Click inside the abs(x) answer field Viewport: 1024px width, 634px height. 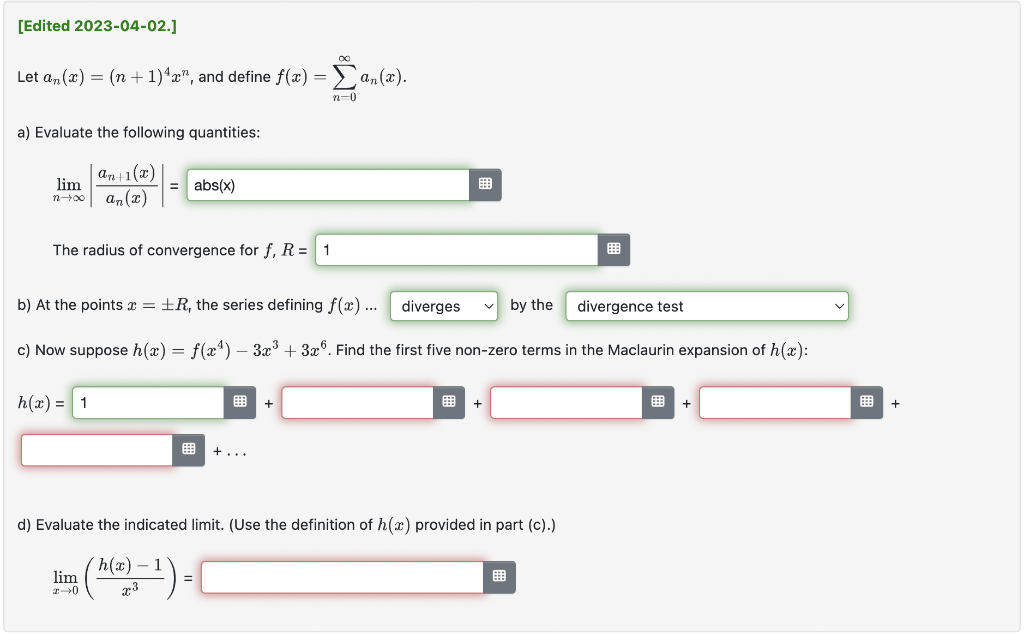pos(320,184)
